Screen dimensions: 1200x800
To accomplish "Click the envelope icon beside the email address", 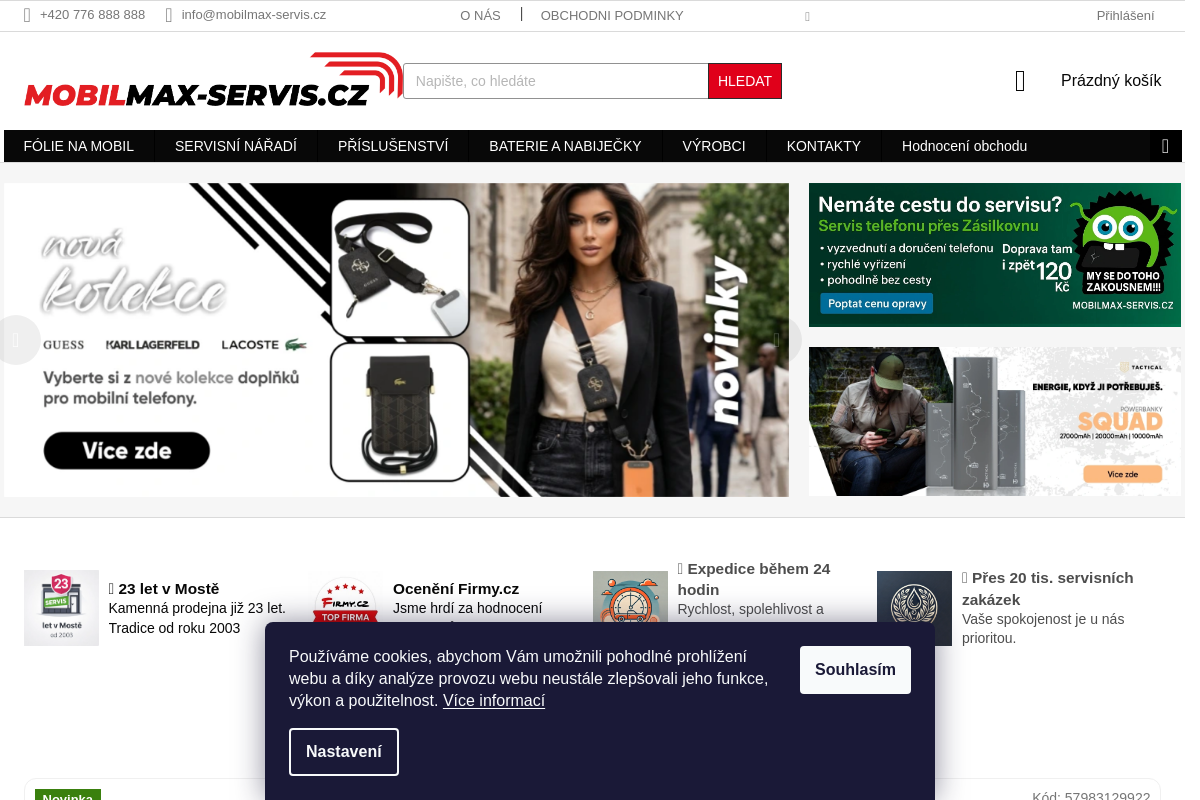I will tap(169, 15).
